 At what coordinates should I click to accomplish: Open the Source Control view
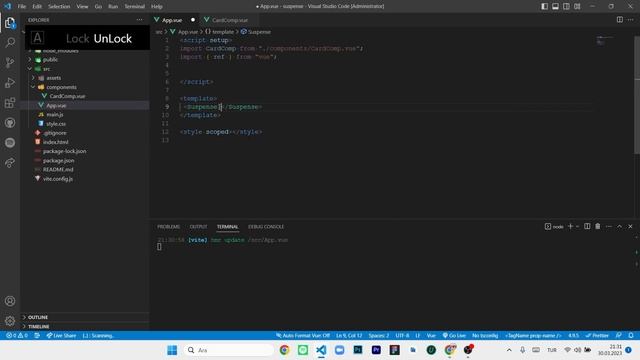pos(10,62)
